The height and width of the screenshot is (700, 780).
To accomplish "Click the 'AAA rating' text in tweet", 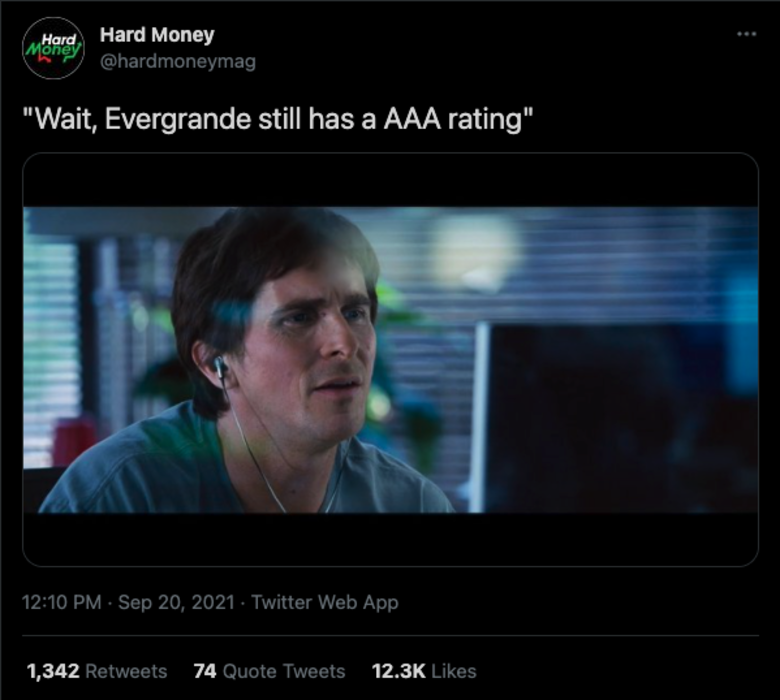I will 453,119.
